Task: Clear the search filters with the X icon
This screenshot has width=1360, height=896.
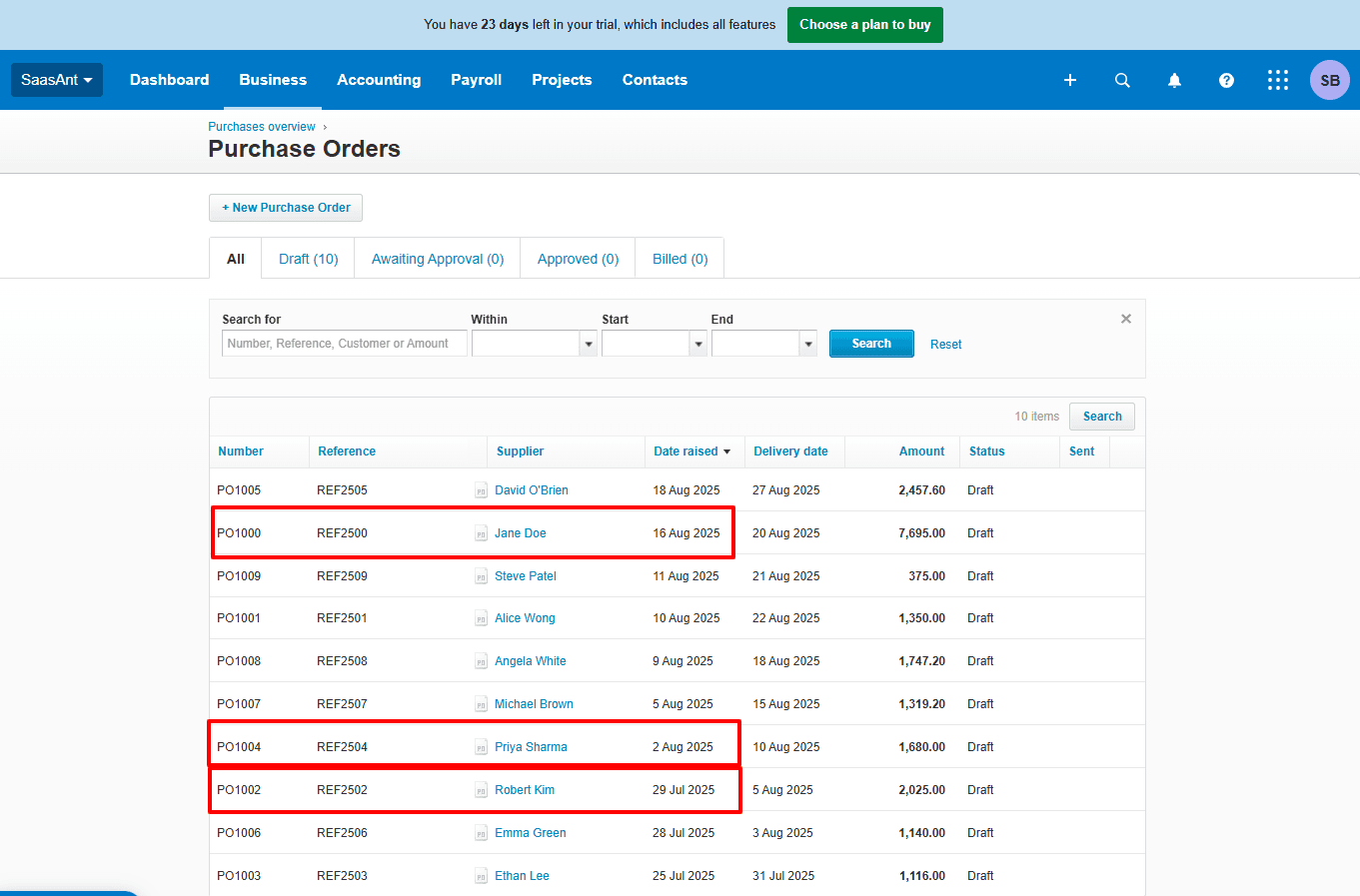Action: 1126,319
